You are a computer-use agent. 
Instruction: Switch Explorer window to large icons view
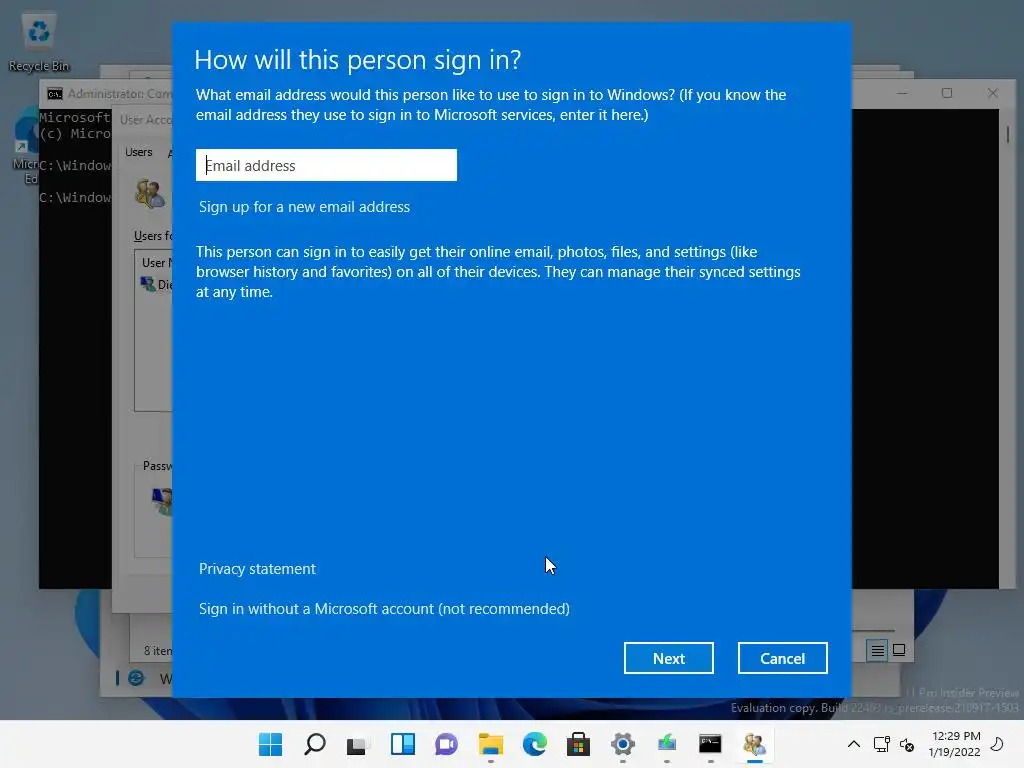[x=899, y=650]
